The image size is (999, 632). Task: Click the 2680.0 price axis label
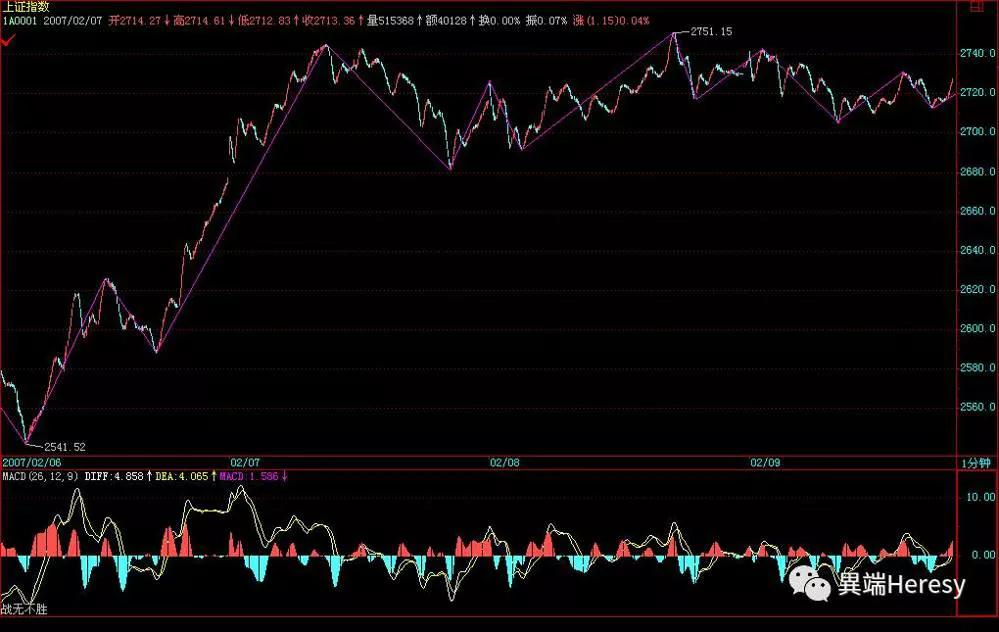(977, 171)
